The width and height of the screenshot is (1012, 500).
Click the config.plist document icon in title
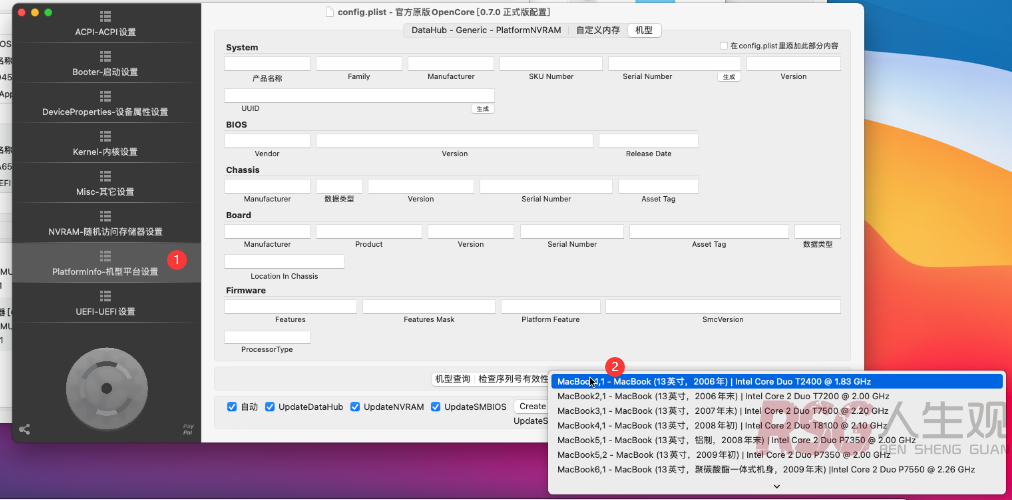click(x=330, y=12)
